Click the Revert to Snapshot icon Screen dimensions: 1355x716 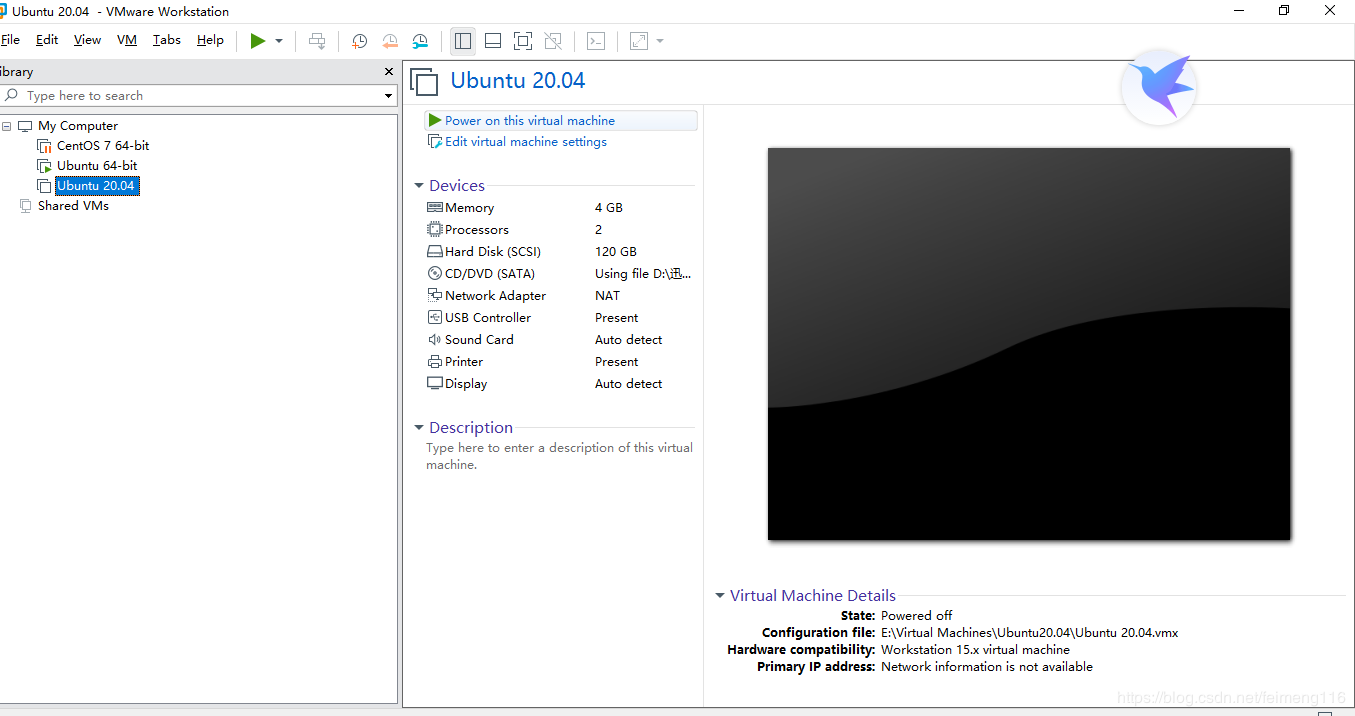(390, 41)
